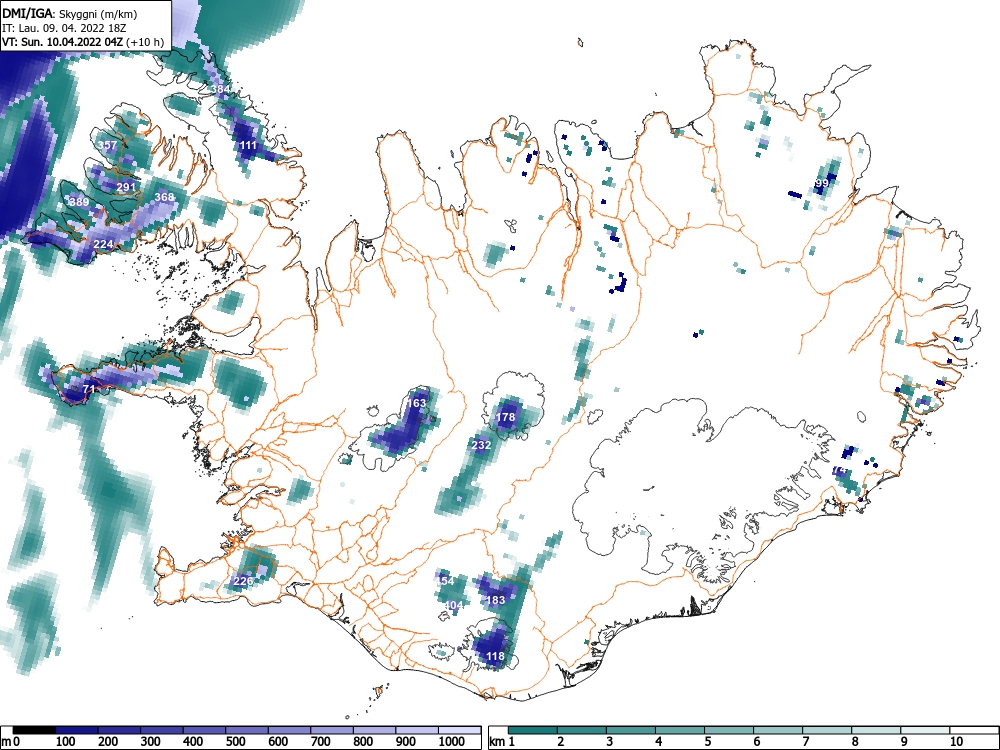Click the '1000' metre legend tick label
This screenshot has height=750, width=1000.
451,742
